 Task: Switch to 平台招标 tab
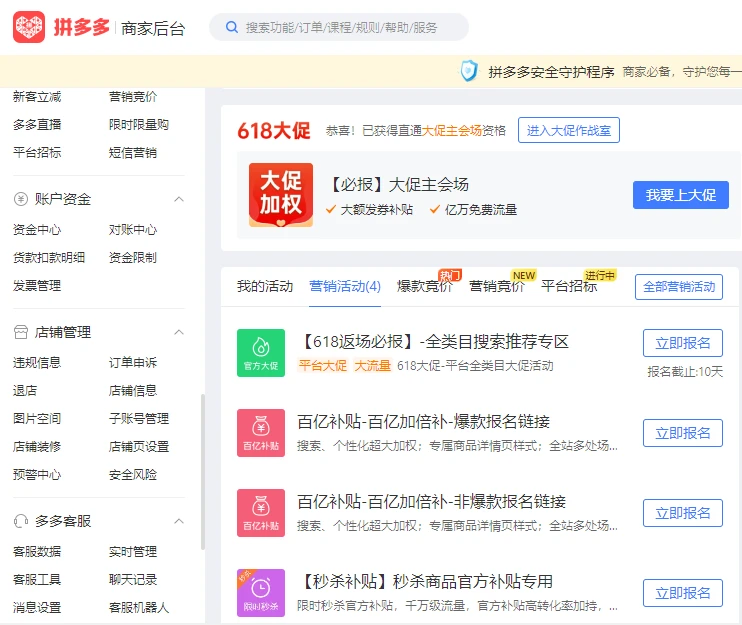point(569,287)
